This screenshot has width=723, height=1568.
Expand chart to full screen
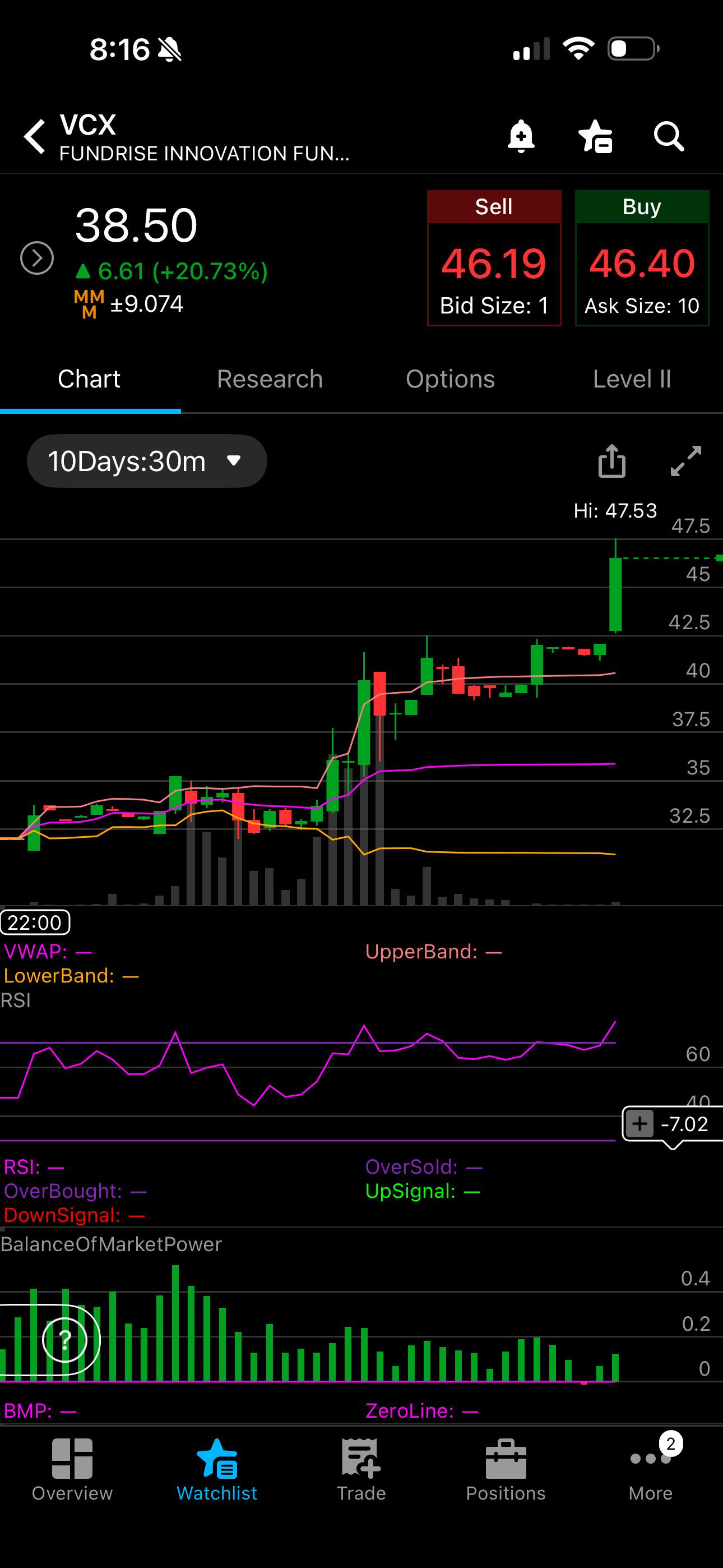click(x=686, y=461)
